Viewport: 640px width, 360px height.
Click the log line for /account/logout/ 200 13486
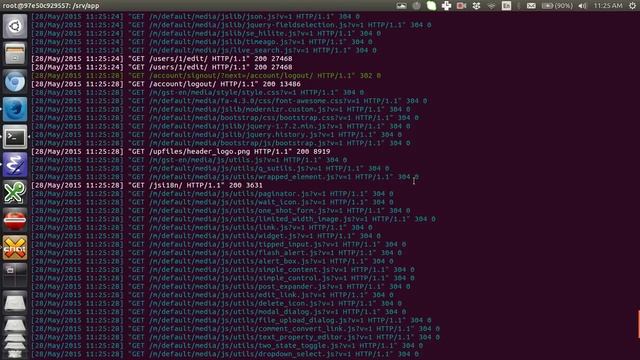[x=166, y=84]
